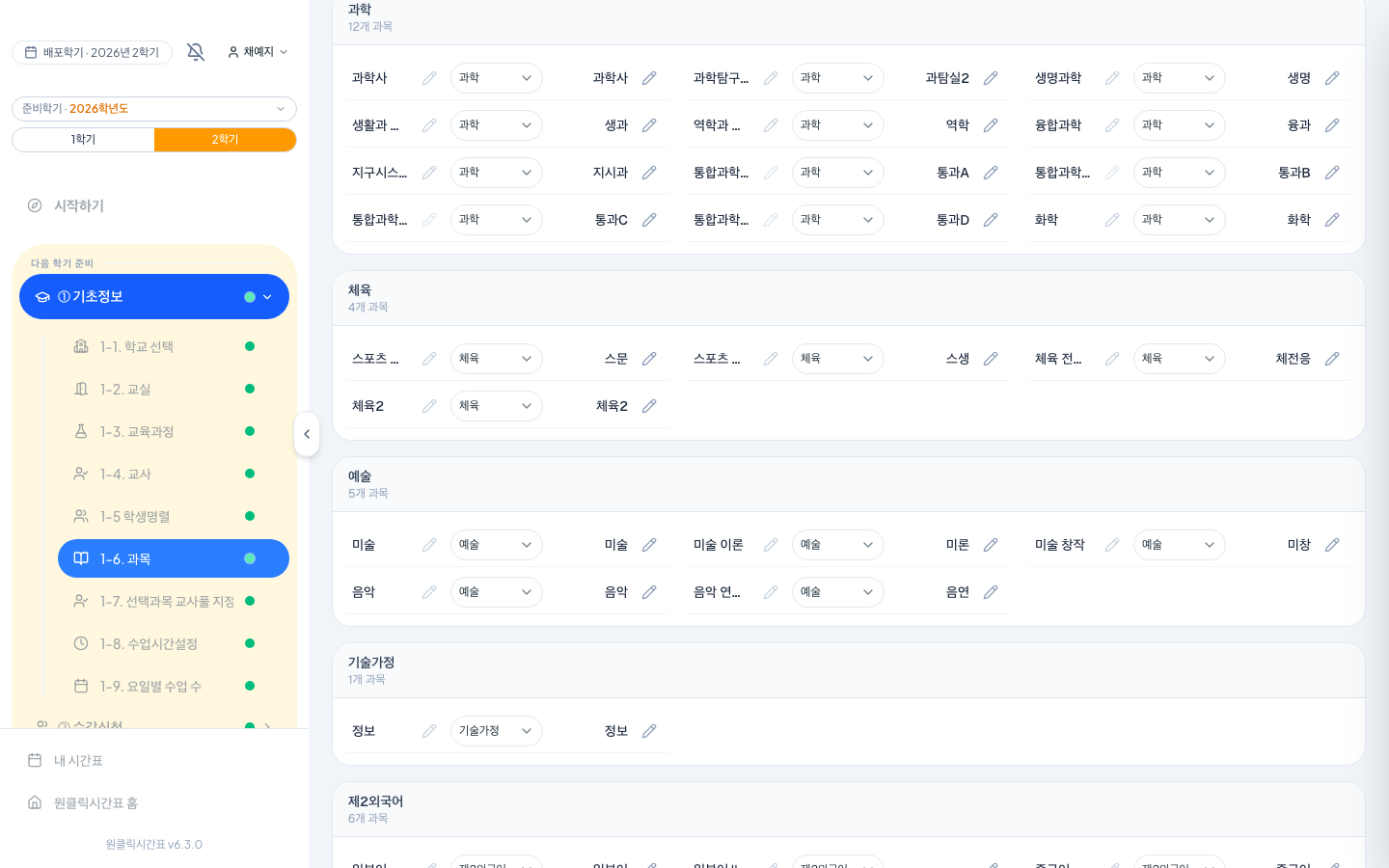Click the edit pencil next to 통과D

click(991, 220)
